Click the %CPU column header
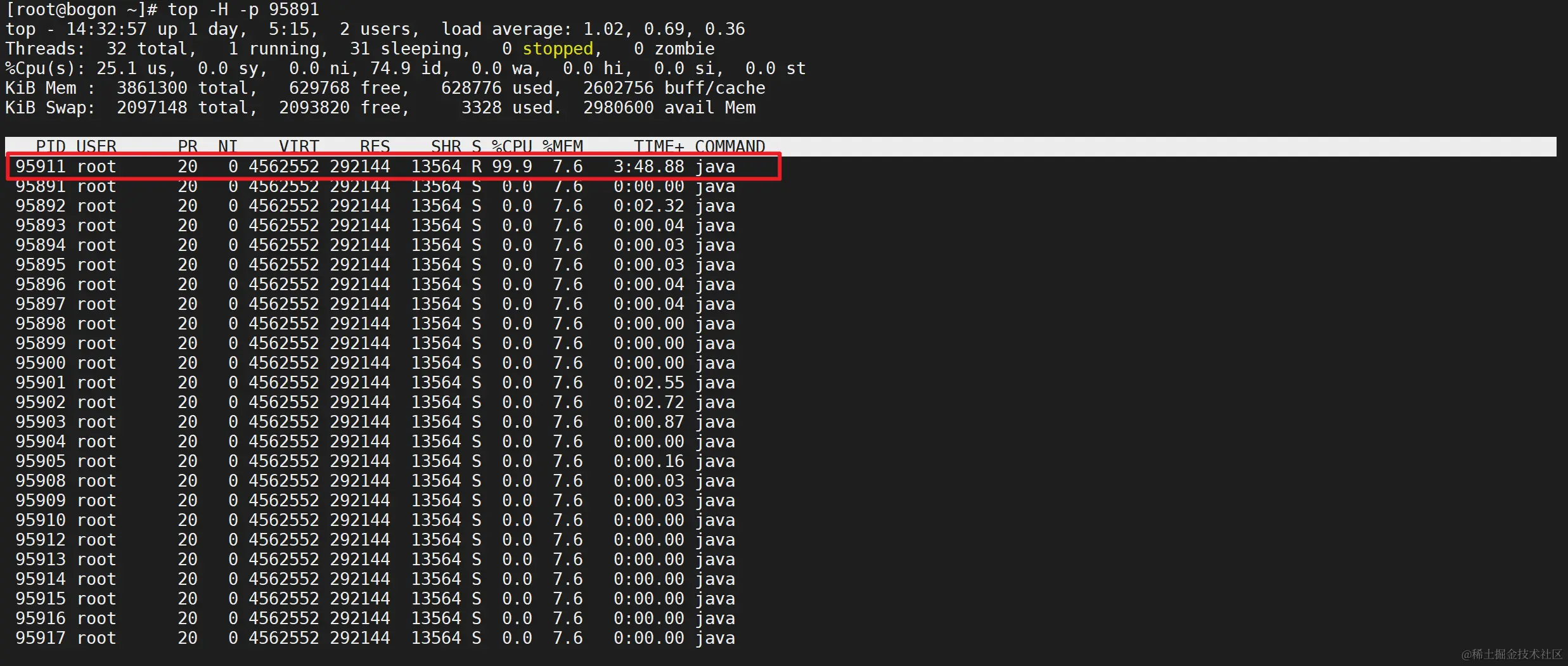 (x=512, y=146)
